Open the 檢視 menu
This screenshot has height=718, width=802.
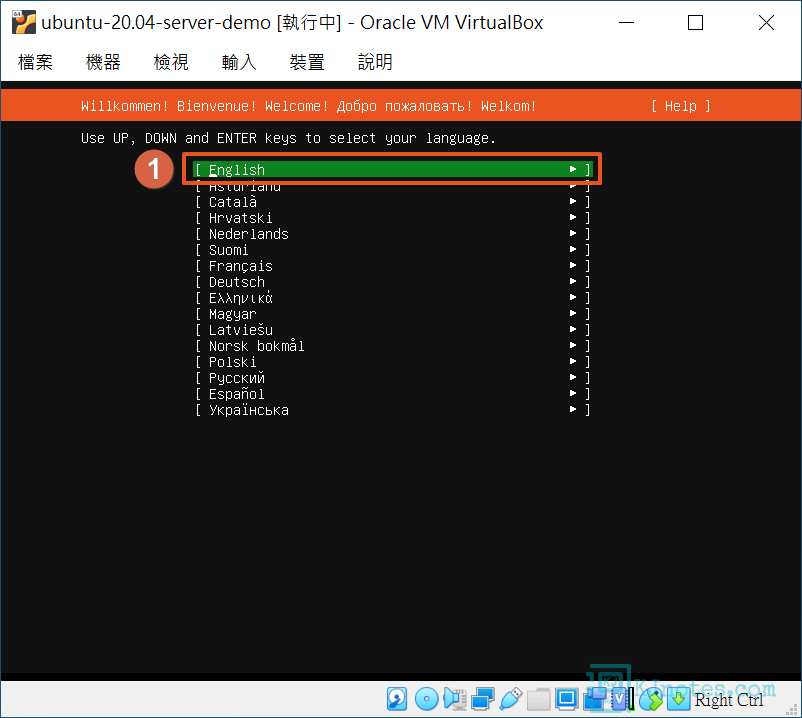171,62
